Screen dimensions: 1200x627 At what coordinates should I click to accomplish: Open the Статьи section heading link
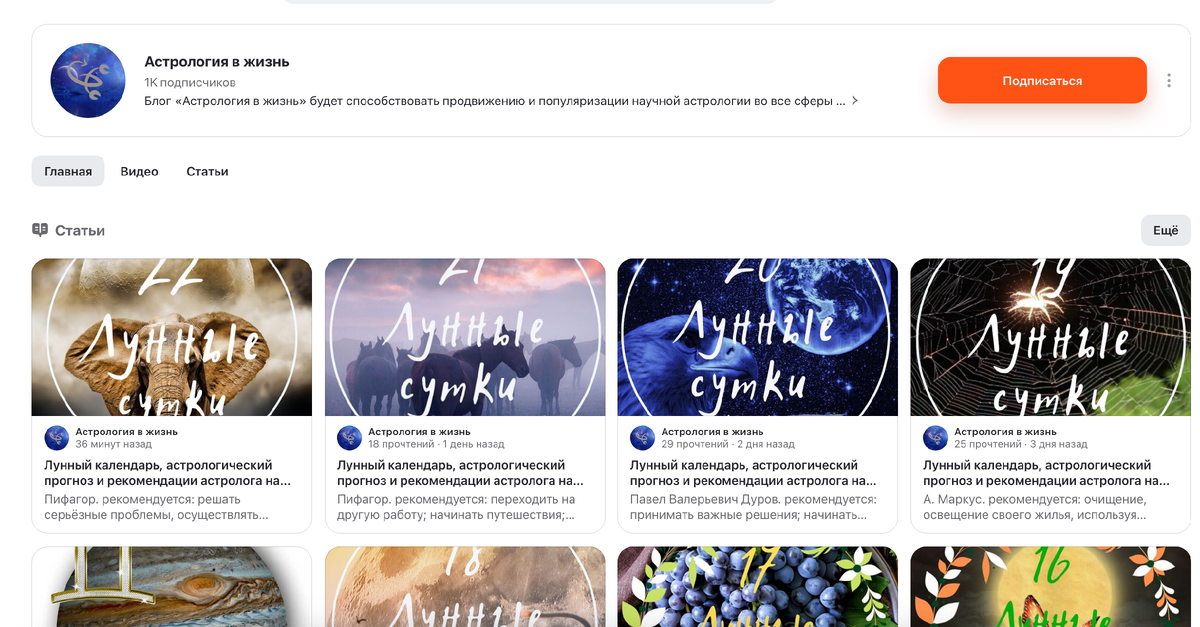[x=80, y=230]
